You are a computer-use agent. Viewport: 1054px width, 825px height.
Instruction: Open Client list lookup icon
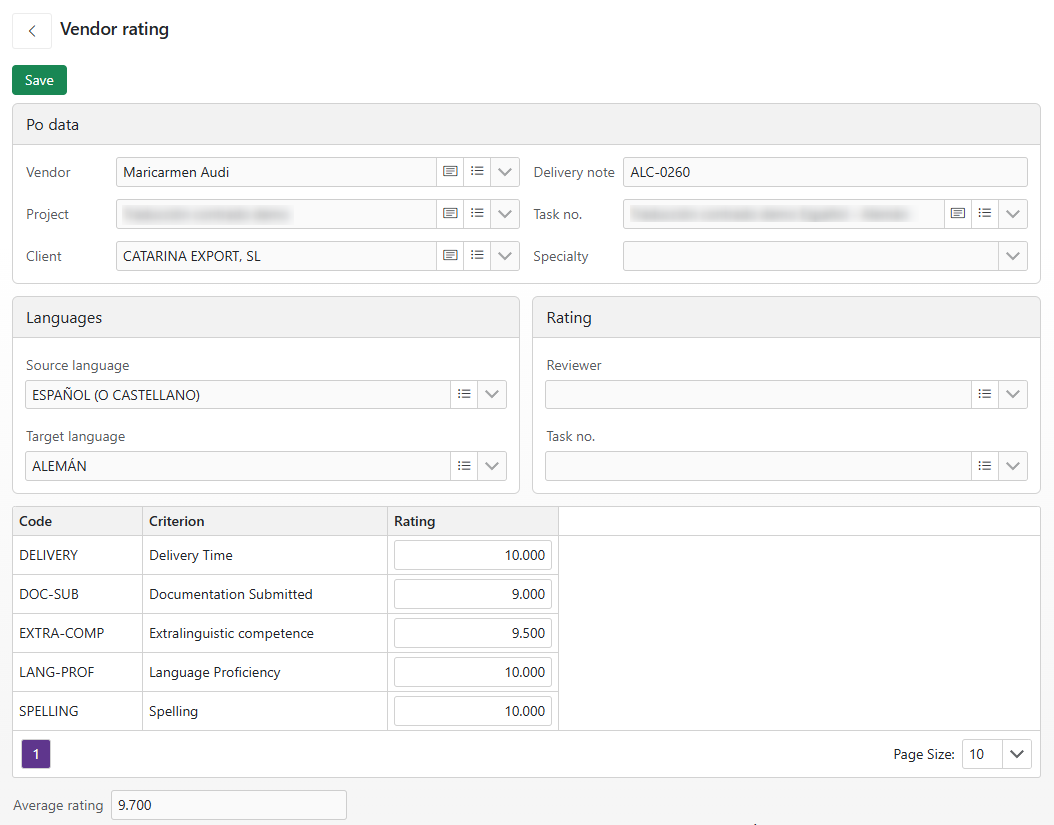(477, 256)
